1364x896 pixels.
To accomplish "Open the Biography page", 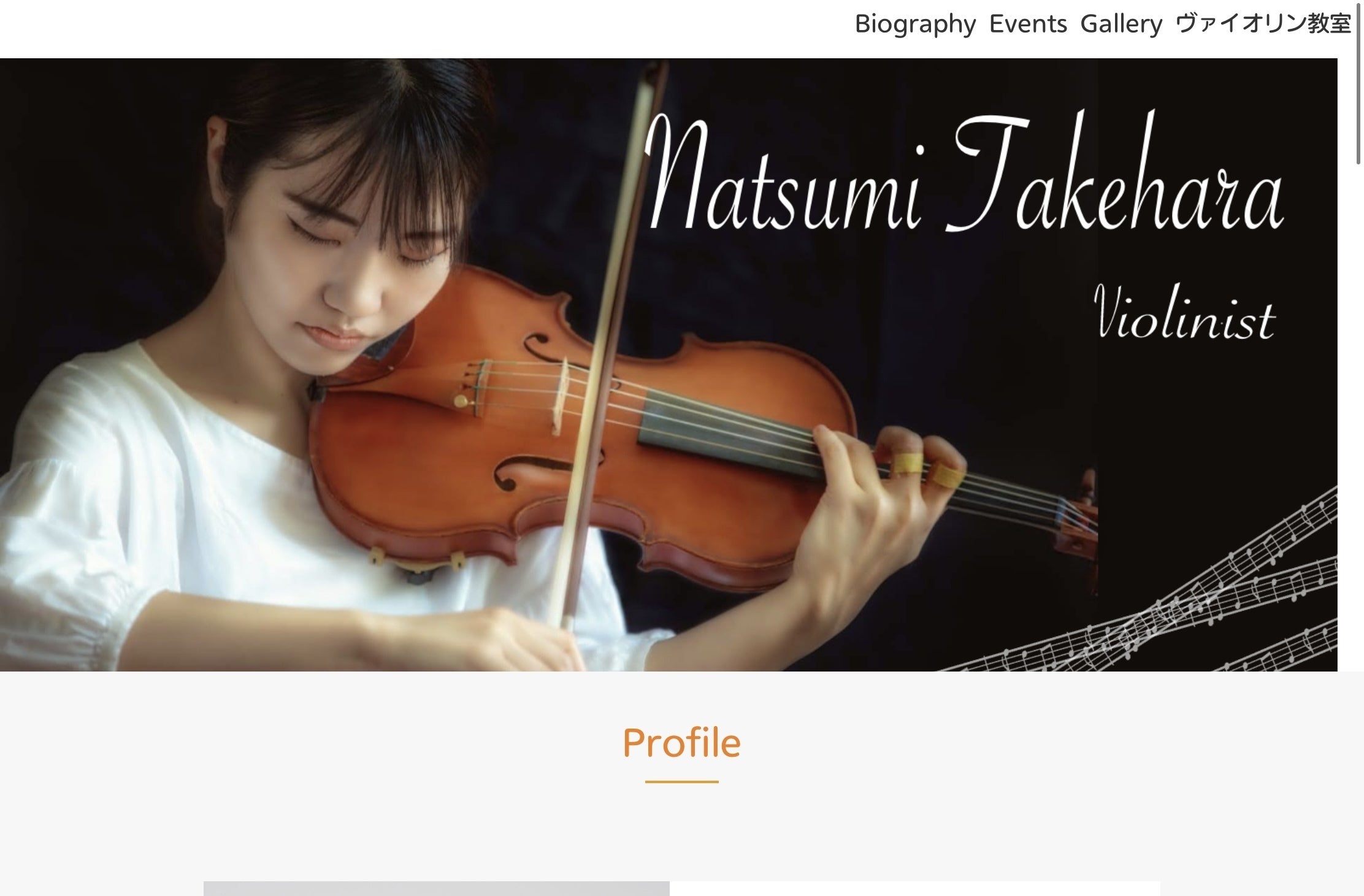I will 915,25.
